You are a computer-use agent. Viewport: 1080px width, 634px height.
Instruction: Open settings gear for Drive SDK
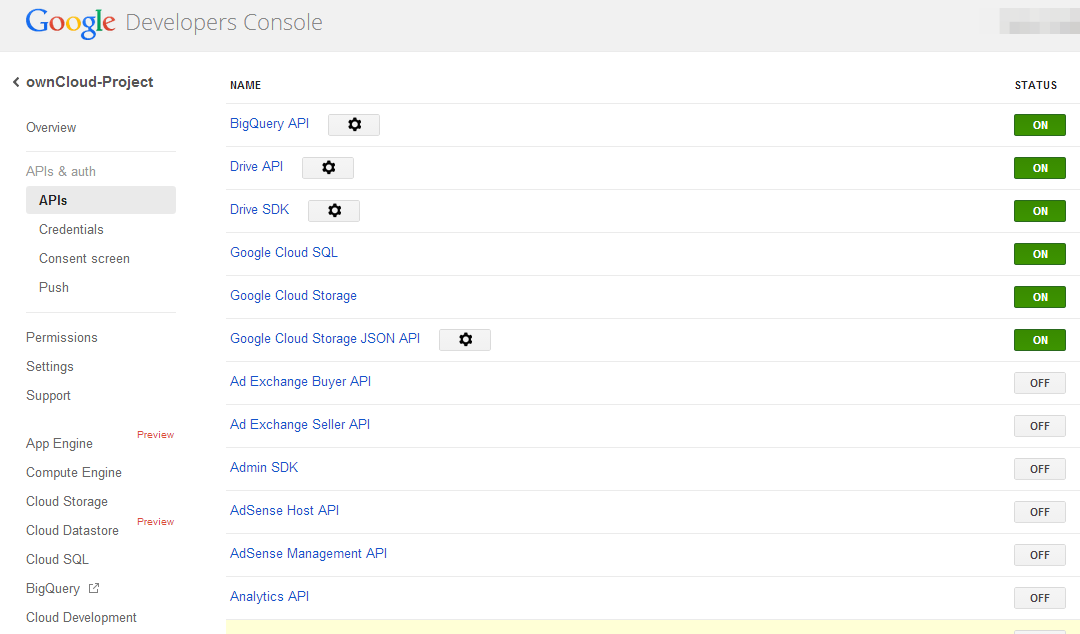334,211
